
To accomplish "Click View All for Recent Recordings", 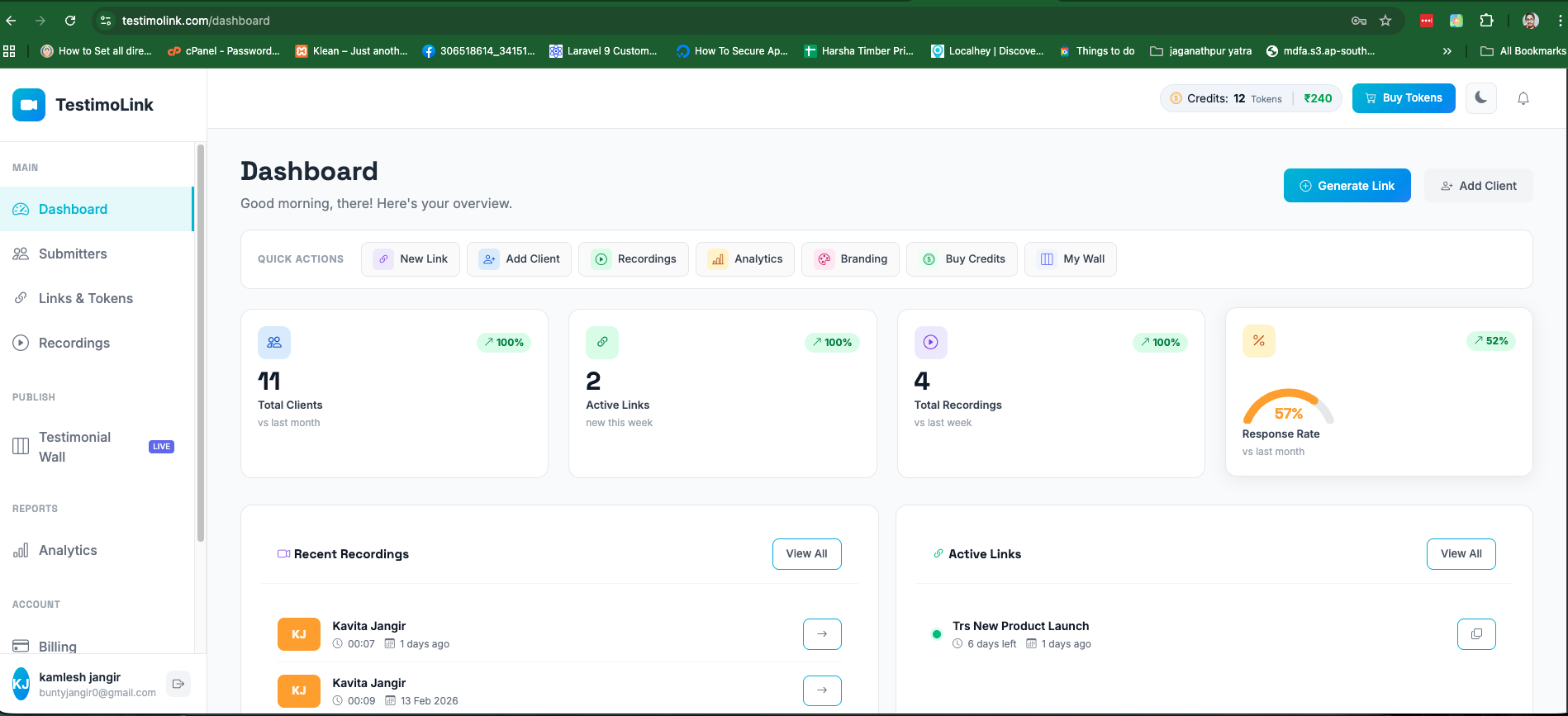I will (x=807, y=554).
